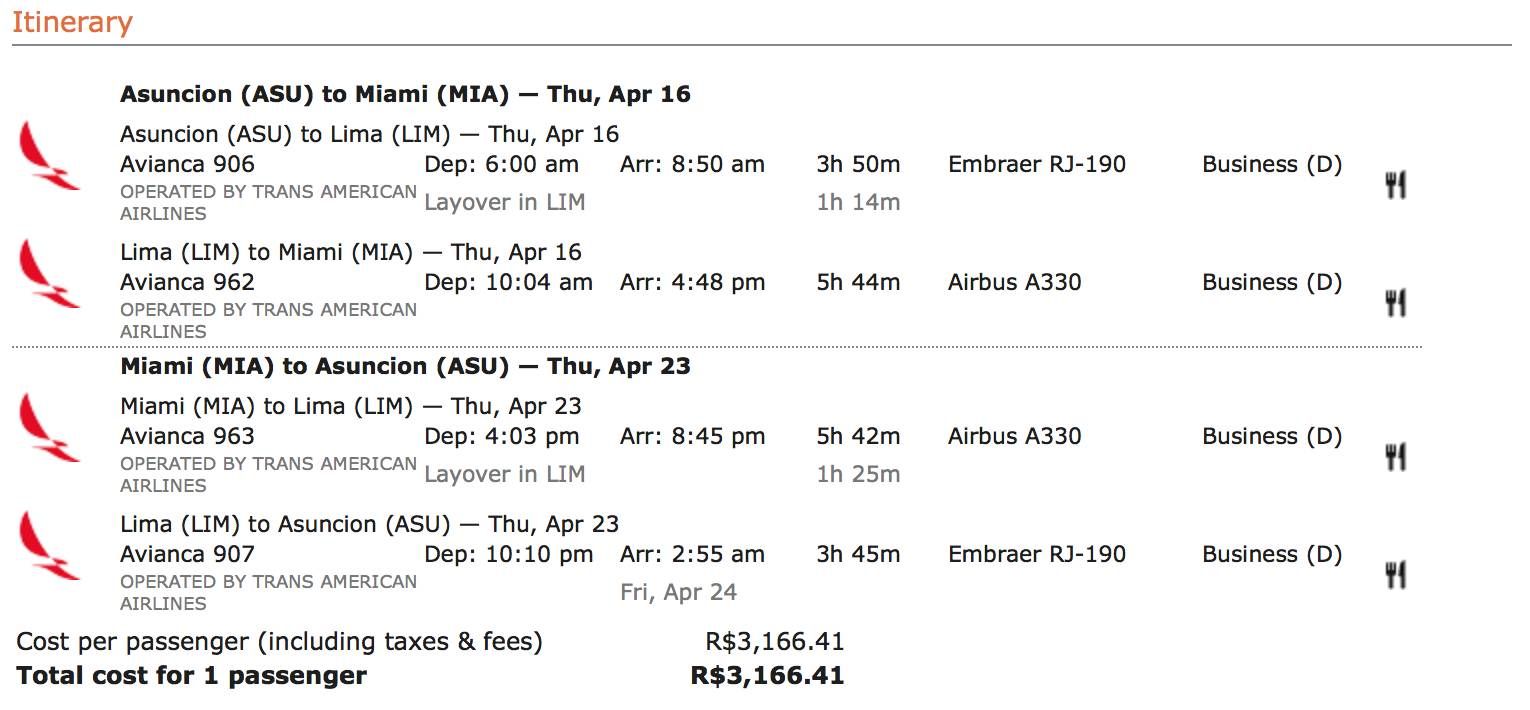
Task: Click the Avianca 963 flight number
Action: coord(187,436)
